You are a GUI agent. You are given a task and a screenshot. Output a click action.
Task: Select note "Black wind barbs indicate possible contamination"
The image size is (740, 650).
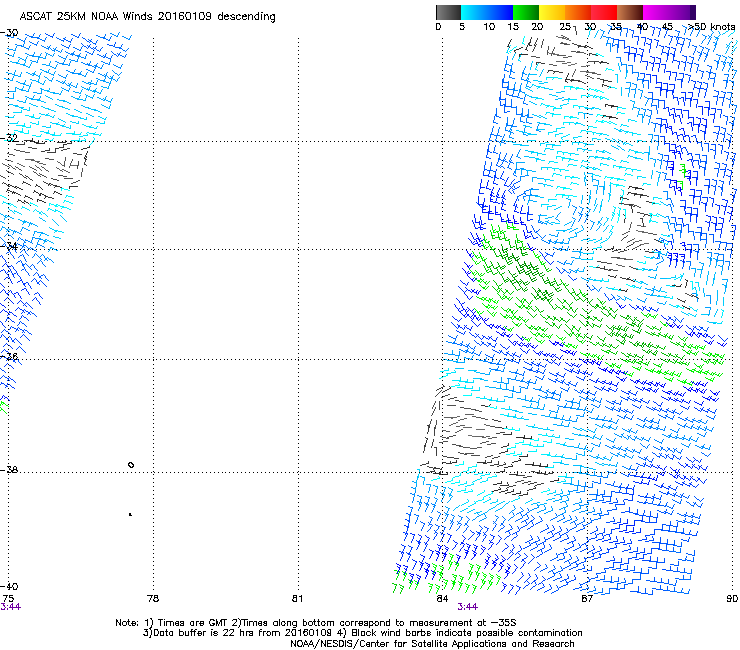coord(467,633)
